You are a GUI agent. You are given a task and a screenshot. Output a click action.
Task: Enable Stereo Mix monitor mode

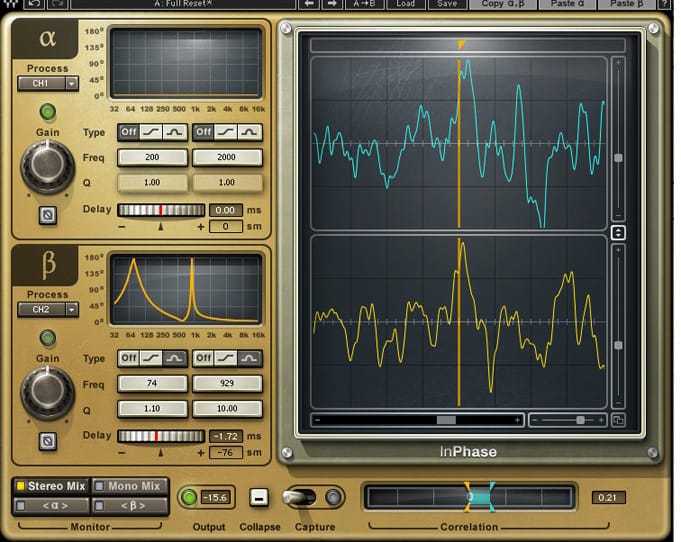pyautogui.click(x=50, y=486)
